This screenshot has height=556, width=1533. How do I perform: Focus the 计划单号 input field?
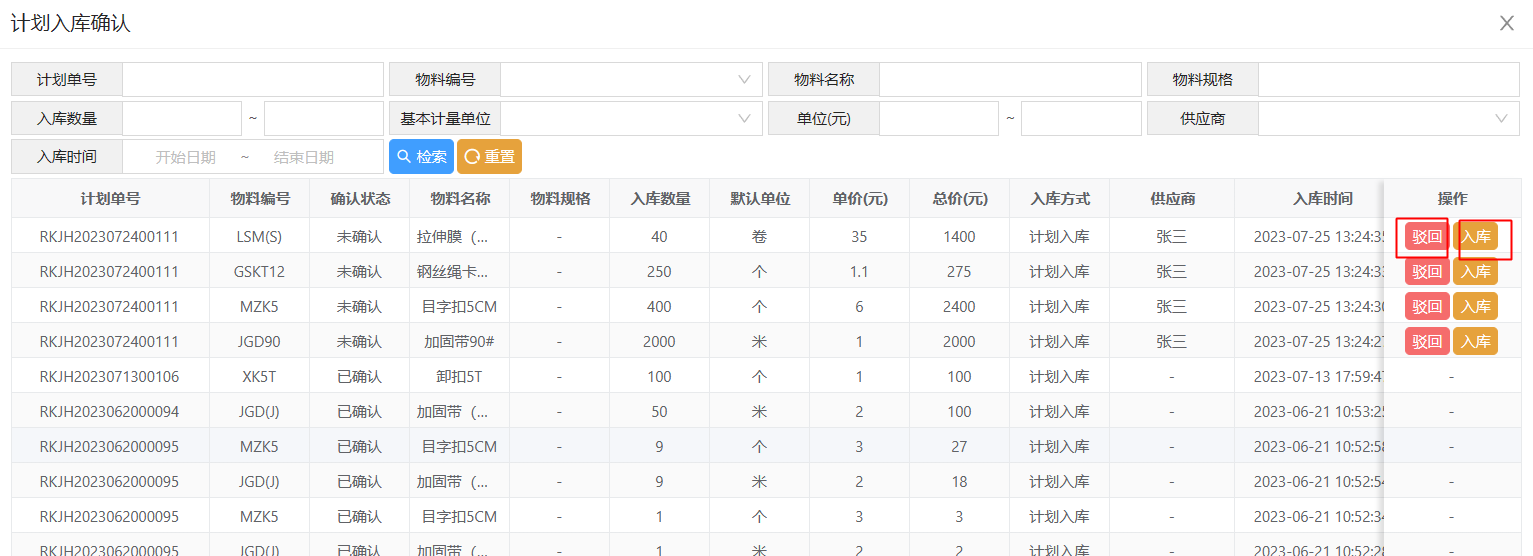[x=252, y=80]
